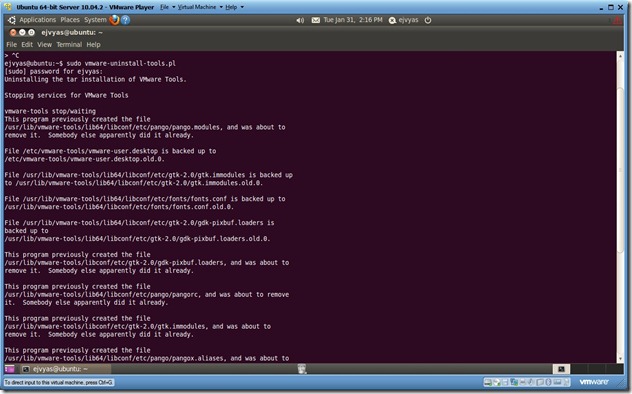Open the volume control speaker icon
This screenshot has height=394, width=632.
(300, 20)
